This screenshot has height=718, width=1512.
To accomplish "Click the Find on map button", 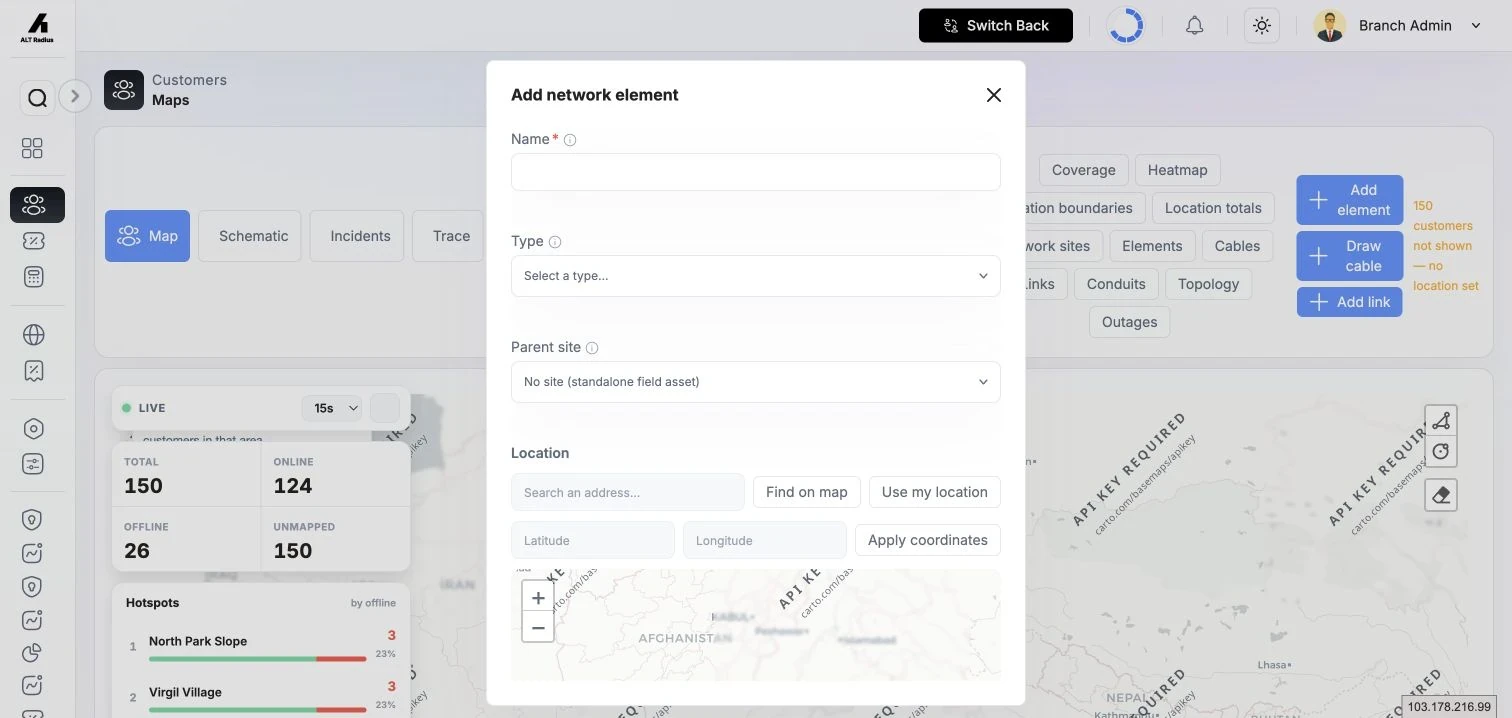I will pyautogui.click(x=806, y=492).
